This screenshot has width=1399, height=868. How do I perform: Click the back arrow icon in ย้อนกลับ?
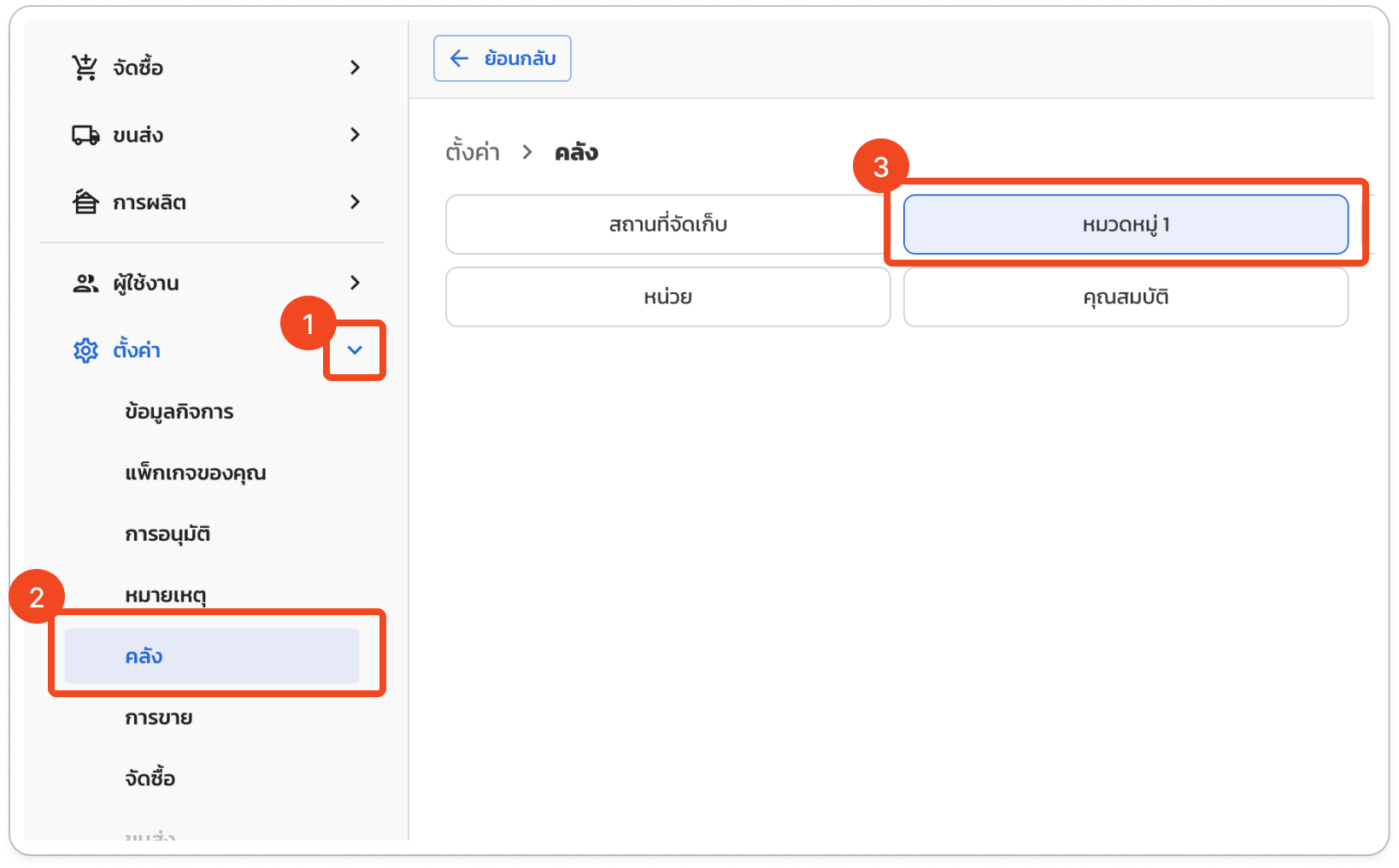coord(460,58)
